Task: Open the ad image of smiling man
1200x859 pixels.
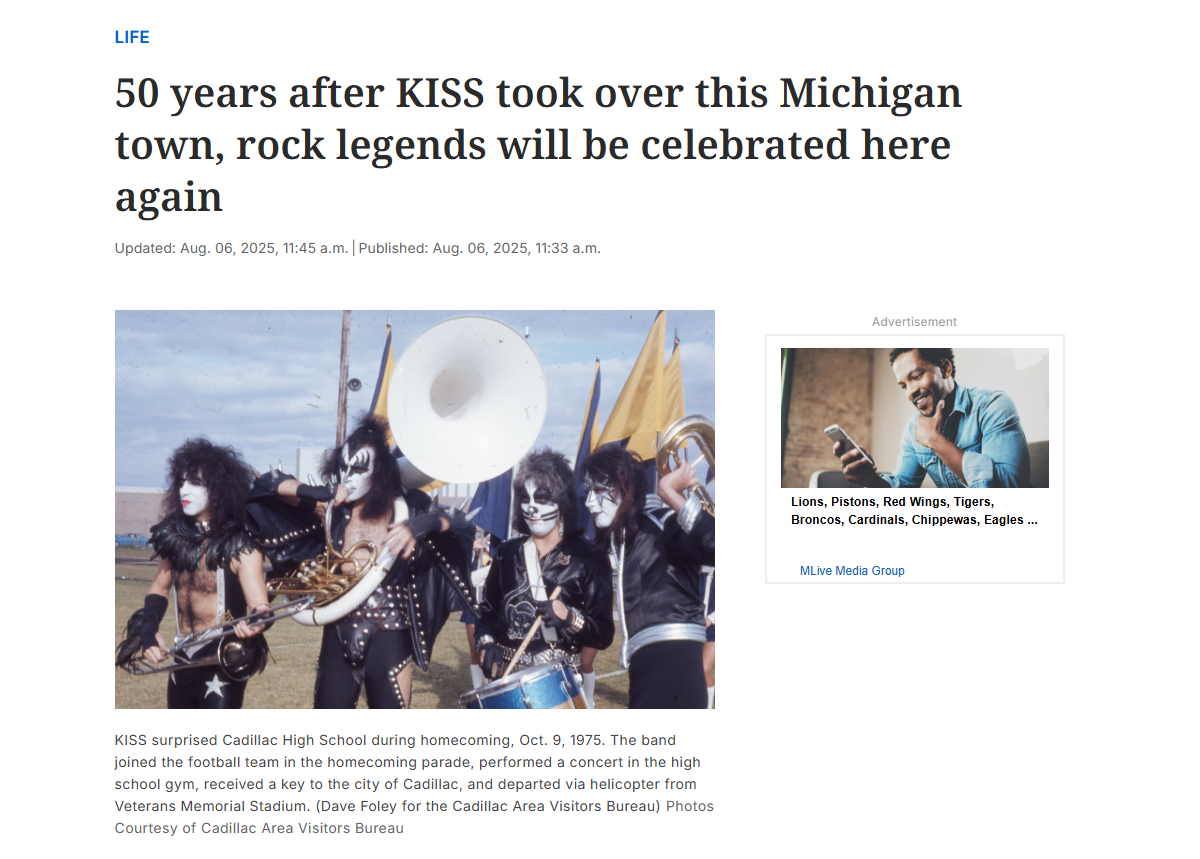Action: click(915, 418)
